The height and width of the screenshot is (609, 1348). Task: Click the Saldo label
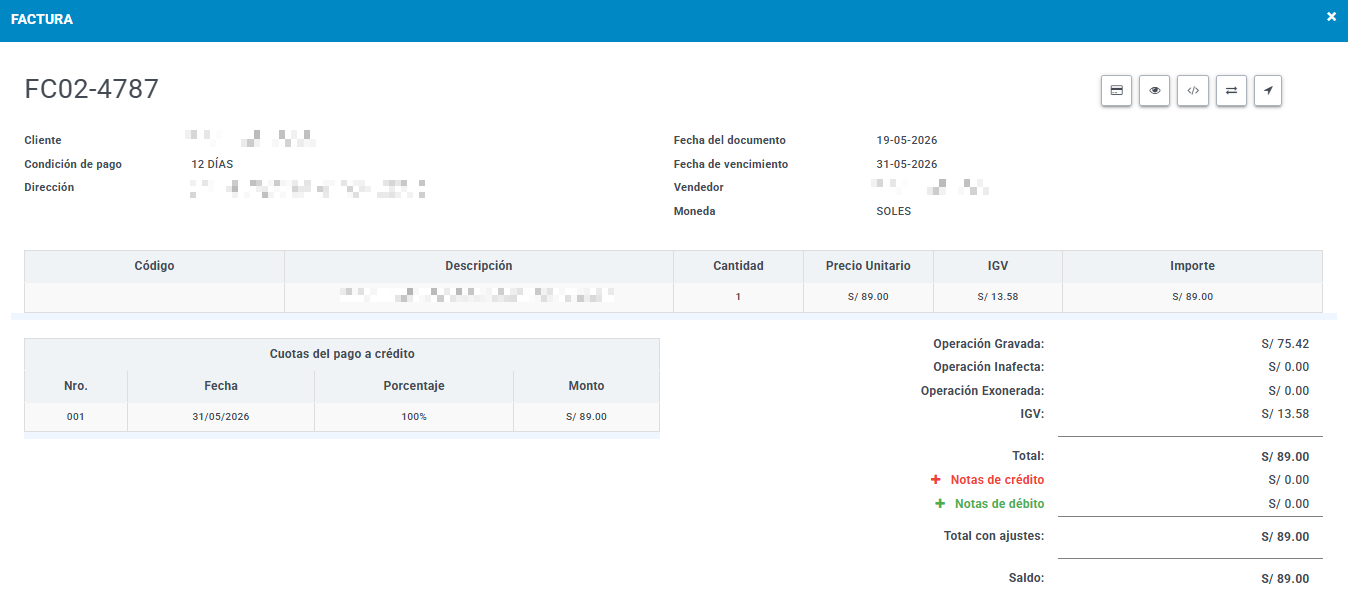click(x=1027, y=579)
